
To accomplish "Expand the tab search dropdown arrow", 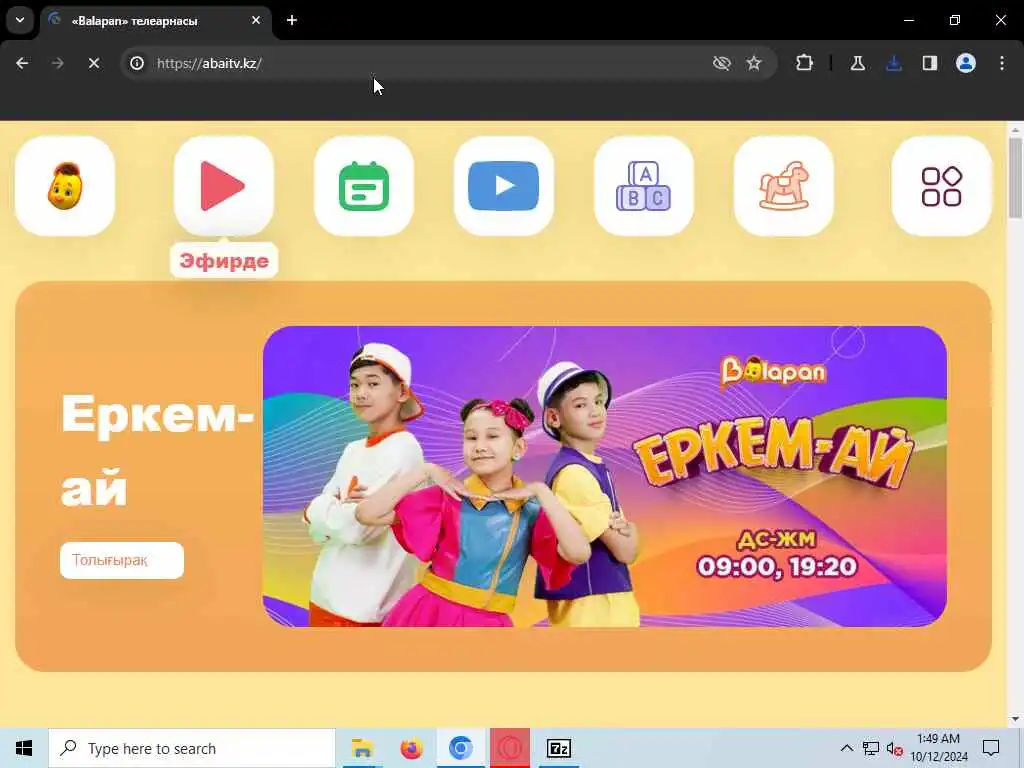I will point(20,20).
